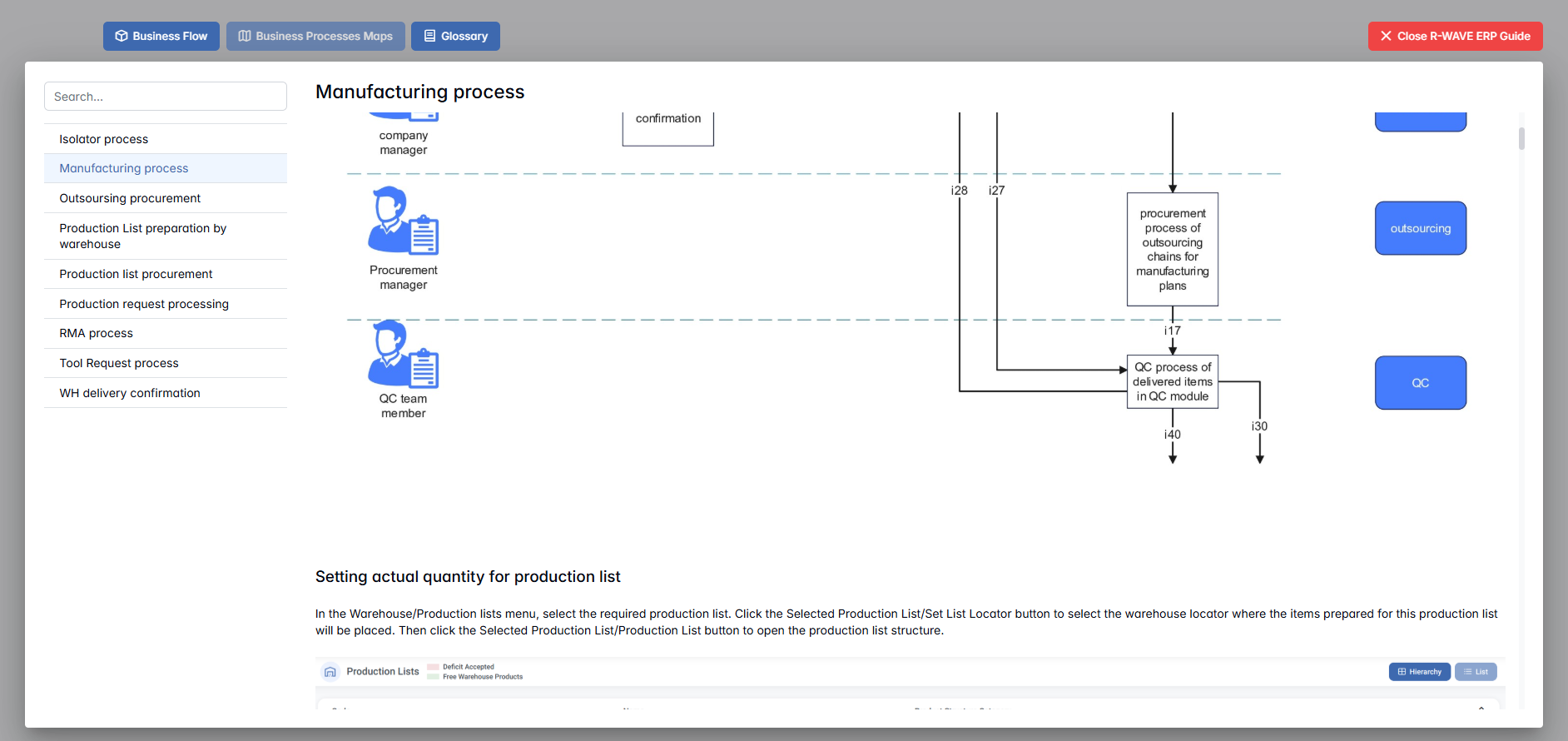Click the Procurement manager role icon

click(x=403, y=221)
